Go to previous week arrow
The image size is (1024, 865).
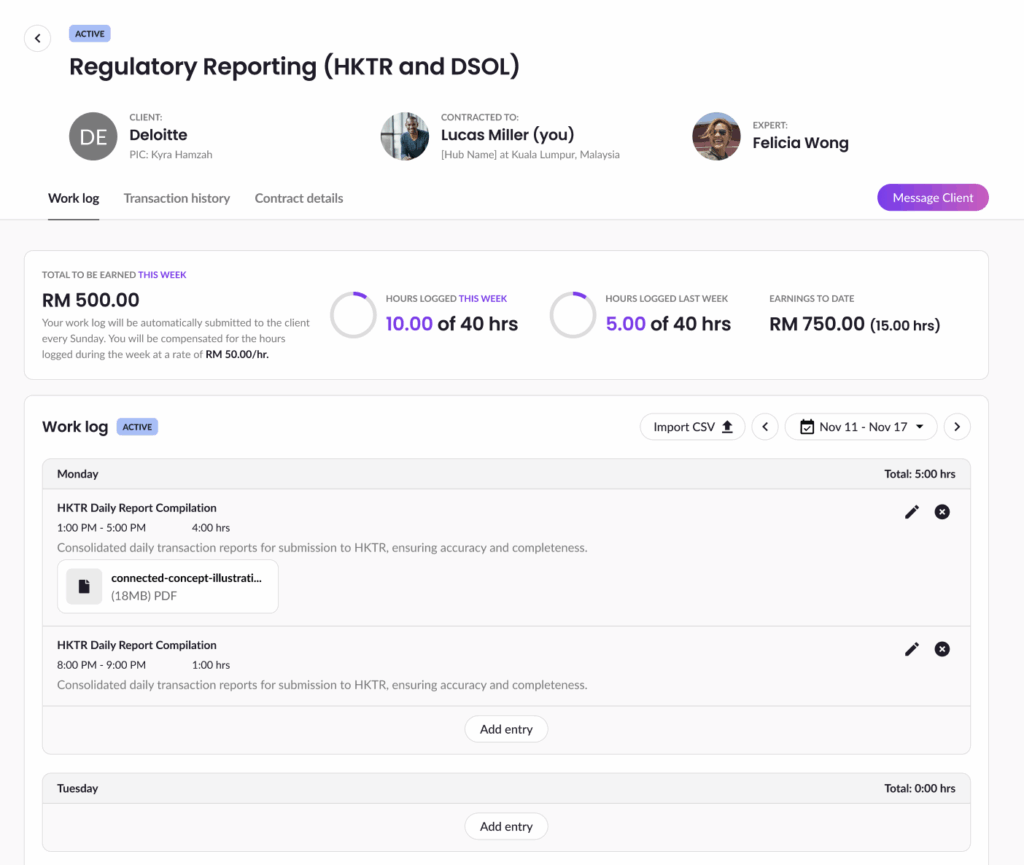point(765,427)
